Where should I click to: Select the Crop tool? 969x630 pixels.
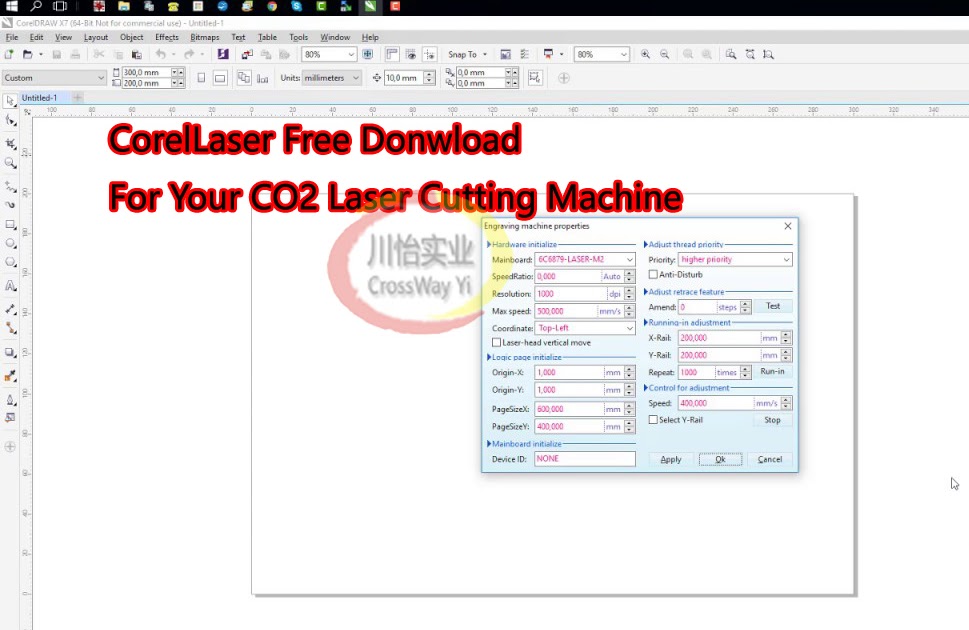(10, 143)
